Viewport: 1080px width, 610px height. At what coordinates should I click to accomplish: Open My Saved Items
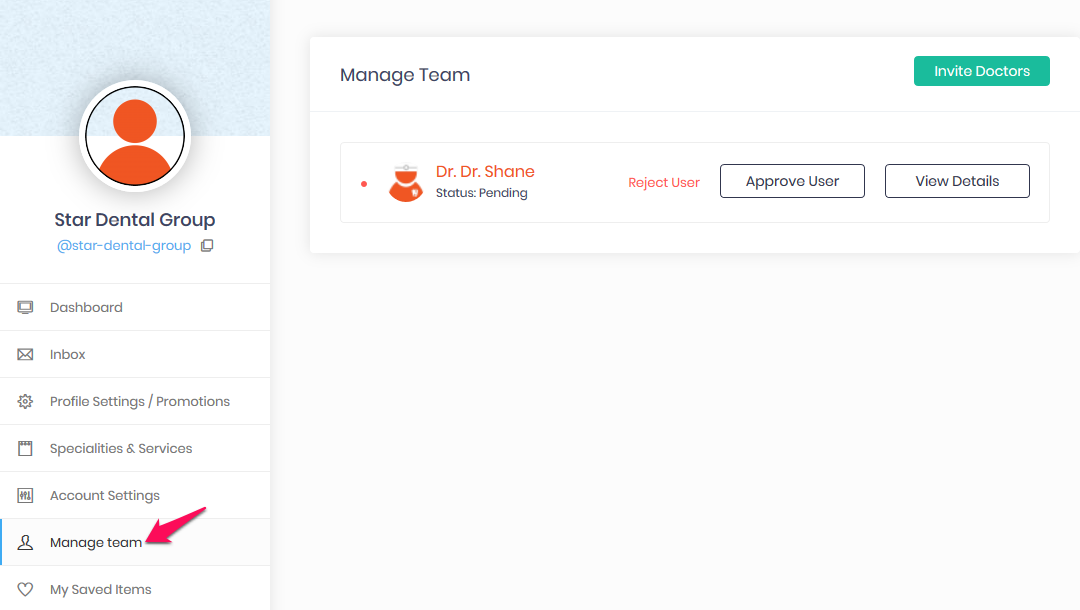[x=135, y=589]
